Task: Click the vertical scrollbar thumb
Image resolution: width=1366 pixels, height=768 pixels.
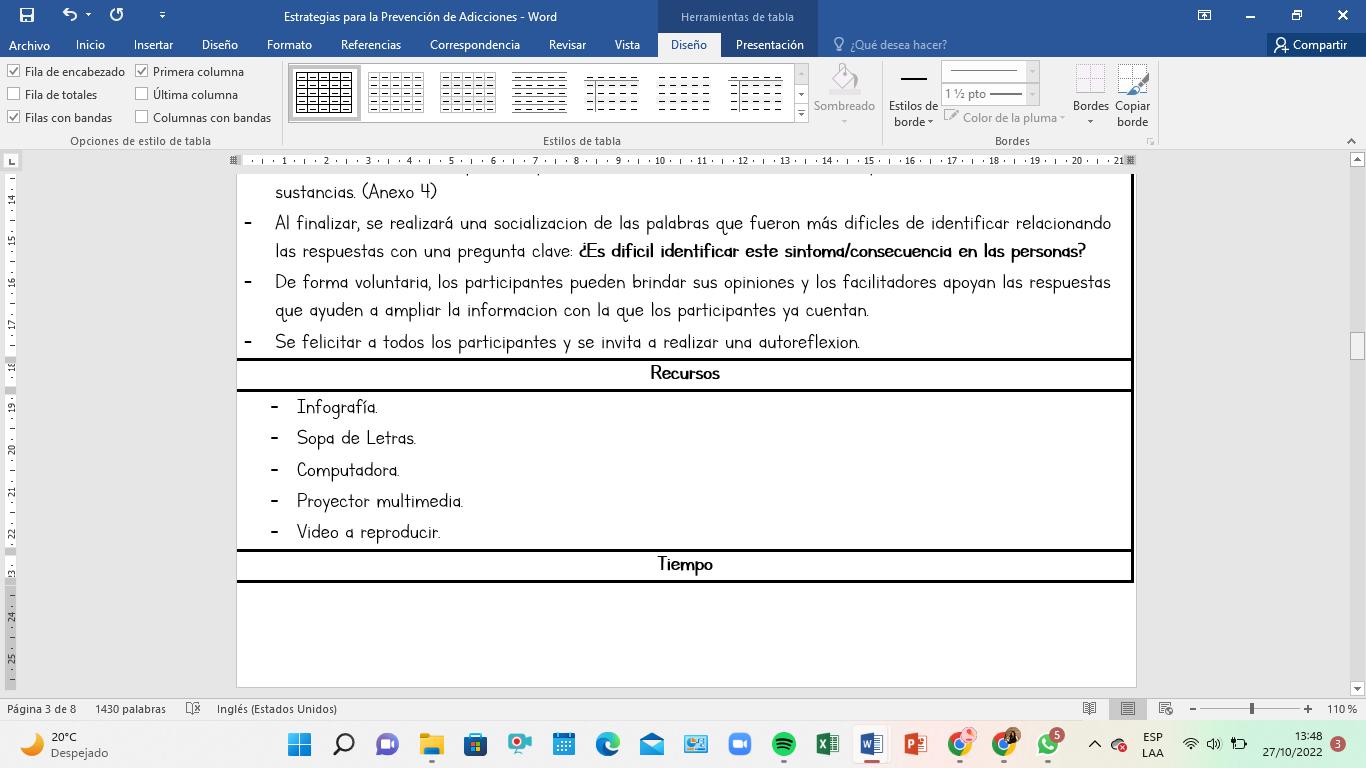Action: [x=1357, y=345]
